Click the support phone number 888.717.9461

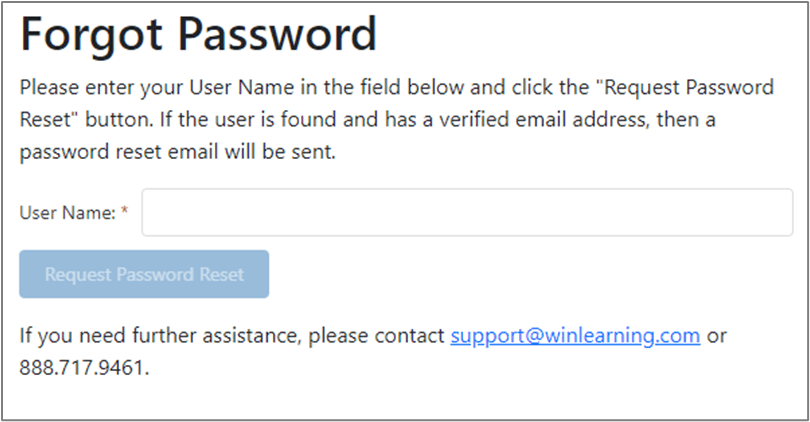click(x=83, y=367)
